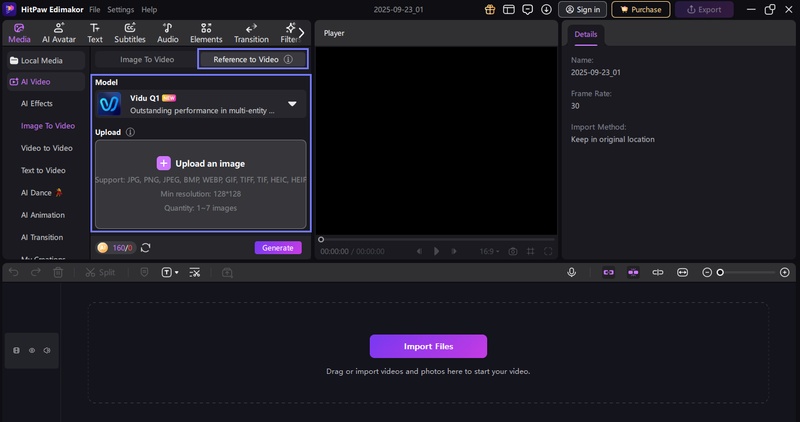Select Local Media in sidebar
800x422 pixels.
click(x=45, y=60)
